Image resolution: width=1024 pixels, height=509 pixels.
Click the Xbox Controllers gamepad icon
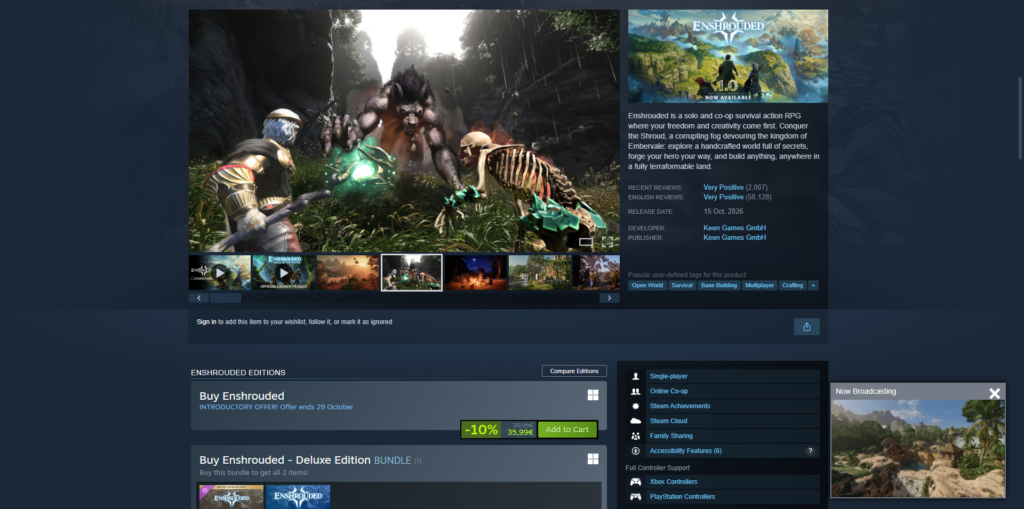(635, 482)
